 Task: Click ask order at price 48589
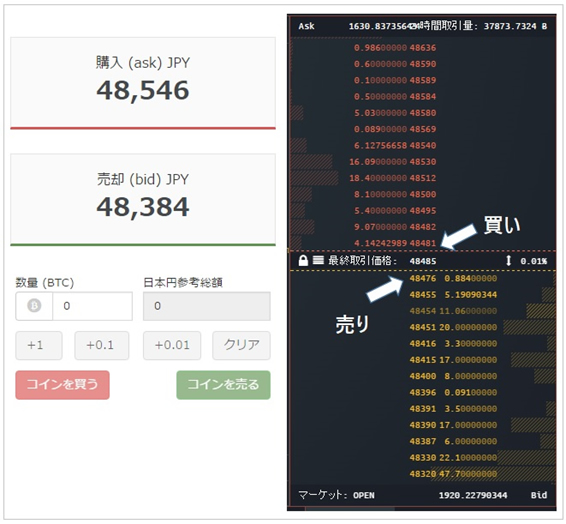click(395, 80)
